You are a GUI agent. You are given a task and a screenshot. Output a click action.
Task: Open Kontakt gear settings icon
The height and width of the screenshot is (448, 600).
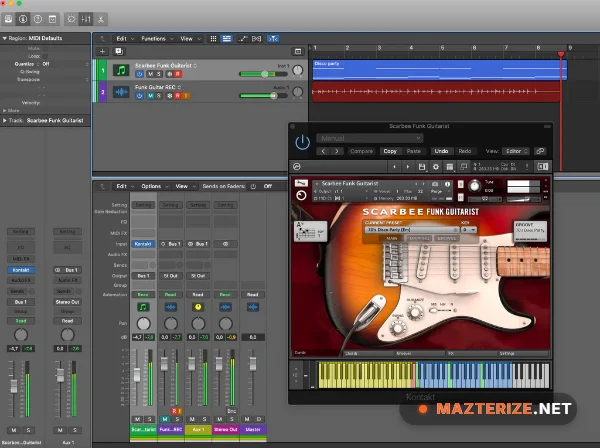pos(435,167)
